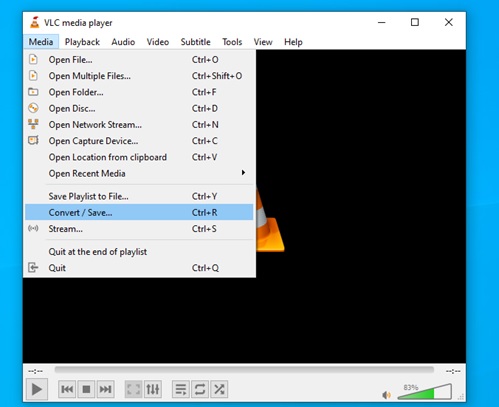
Task: Click the Play button
Action: point(37,389)
